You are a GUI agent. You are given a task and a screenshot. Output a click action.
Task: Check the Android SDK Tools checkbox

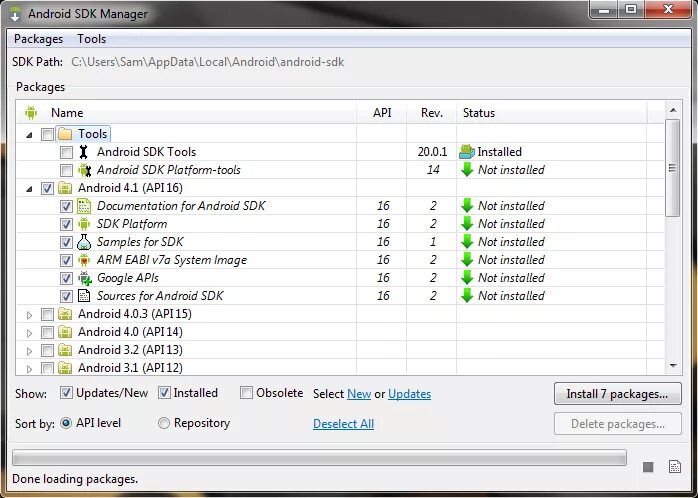pos(66,153)
